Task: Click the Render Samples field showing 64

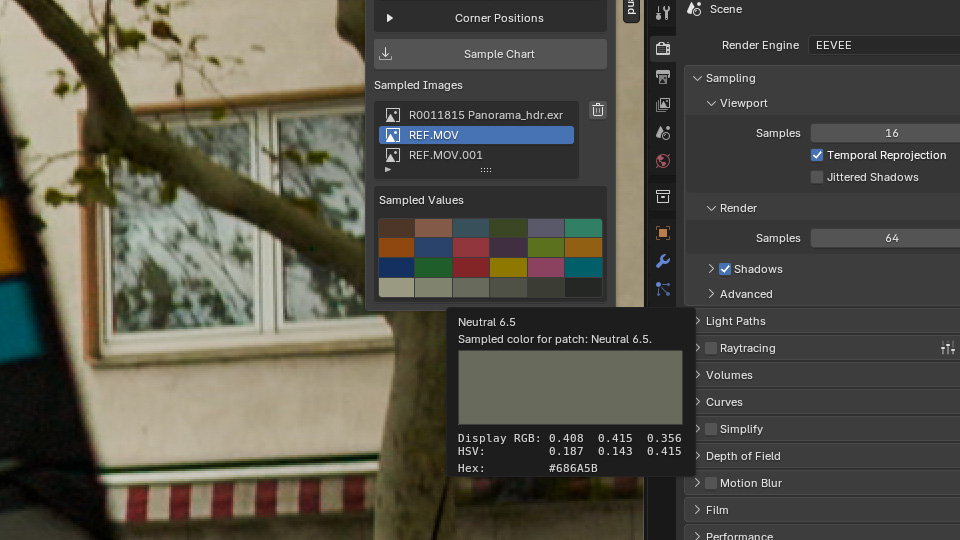Action: click(x=885, y=238)
